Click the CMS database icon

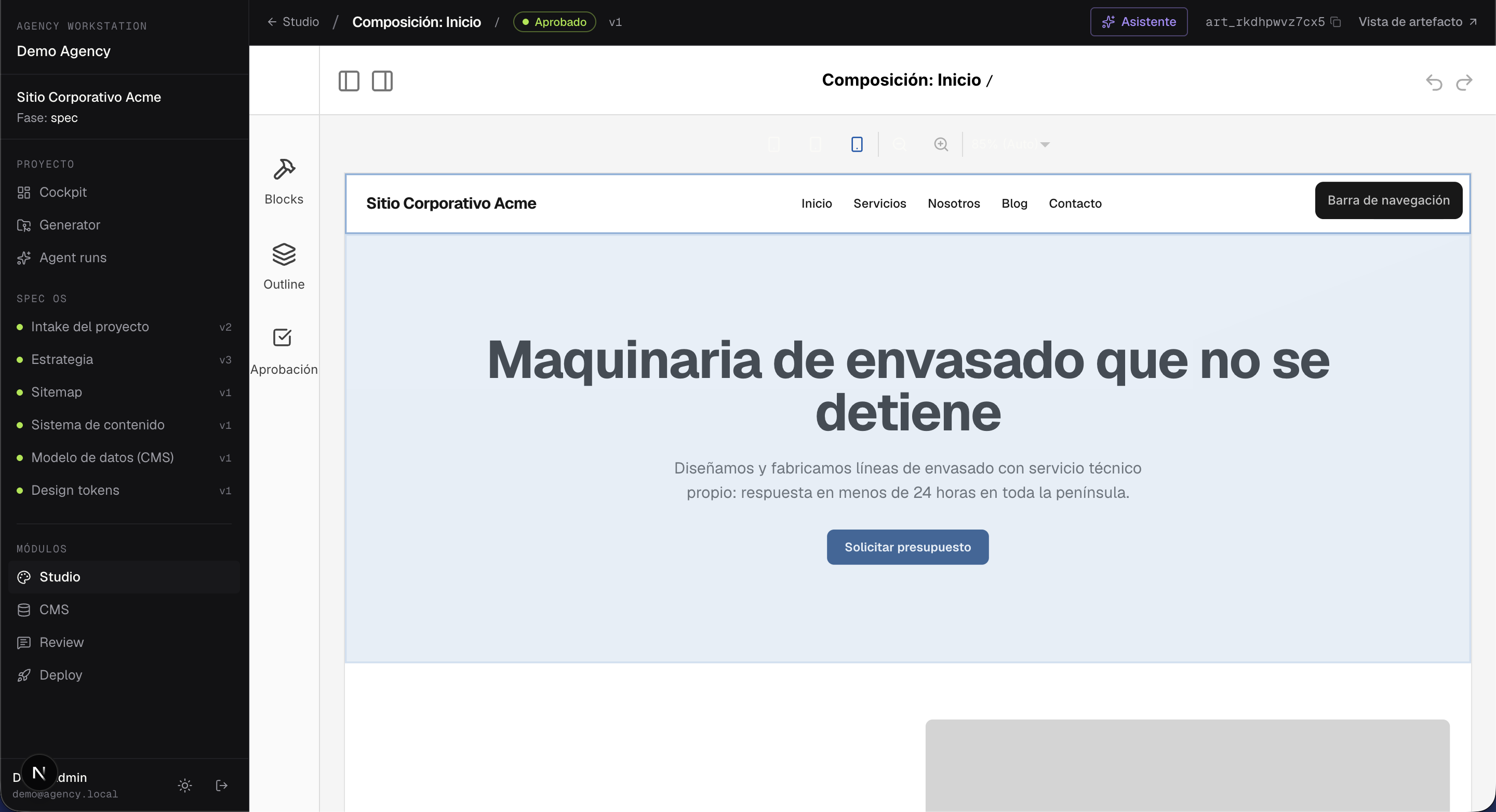[24, 610]
